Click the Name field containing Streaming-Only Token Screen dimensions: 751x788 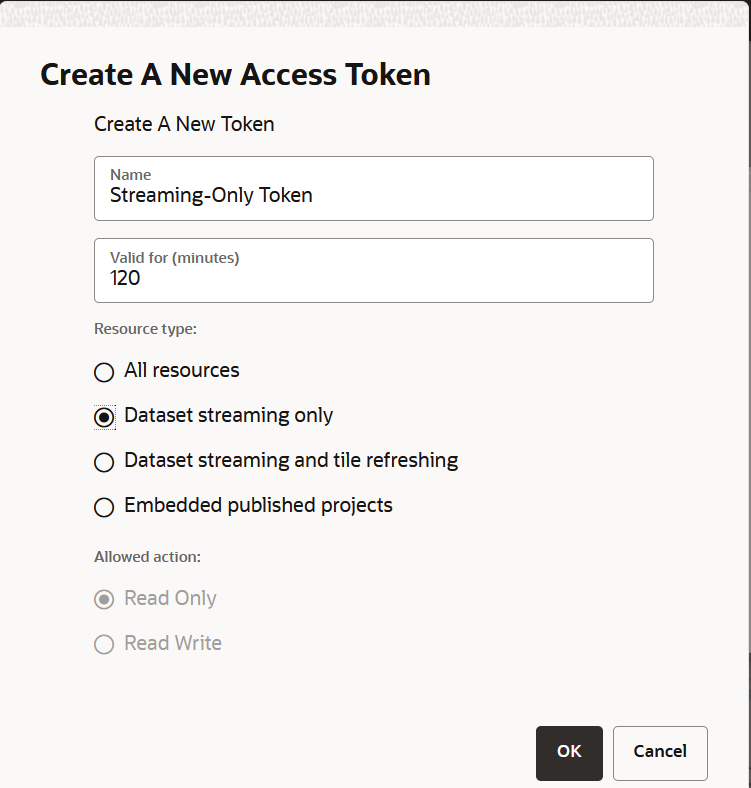[x=373, y=195]
